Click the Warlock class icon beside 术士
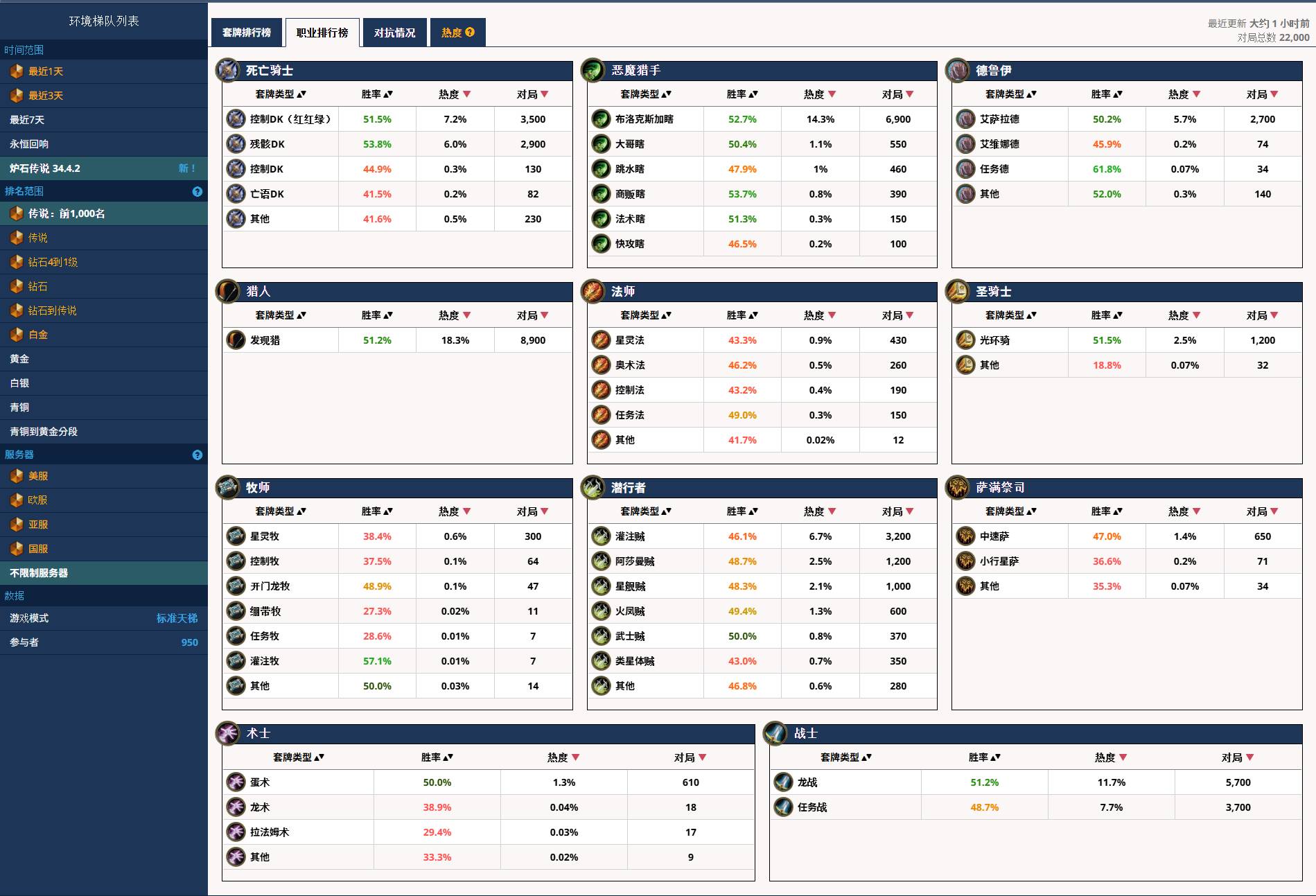 [x=228, y=733]
